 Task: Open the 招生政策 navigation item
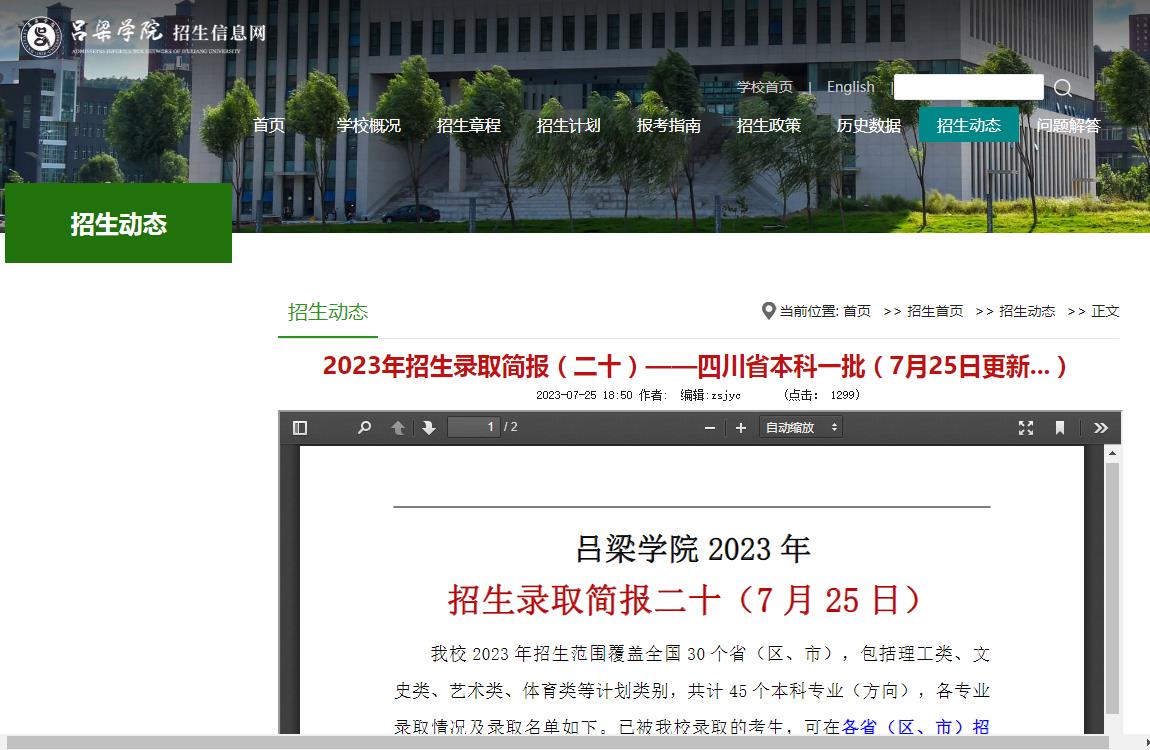click(x=769, y=125)
